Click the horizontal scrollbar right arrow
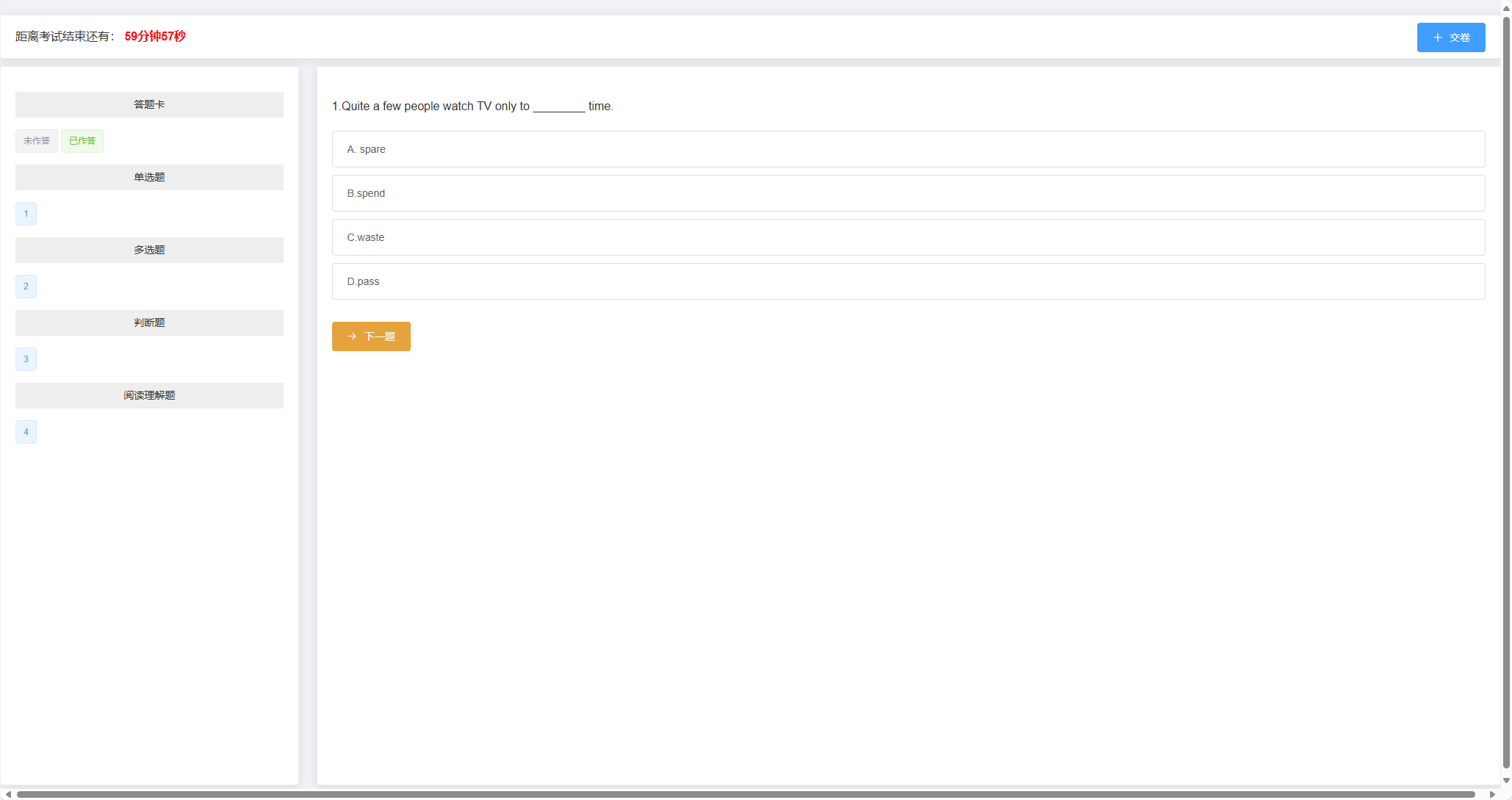 [1492, 794]
